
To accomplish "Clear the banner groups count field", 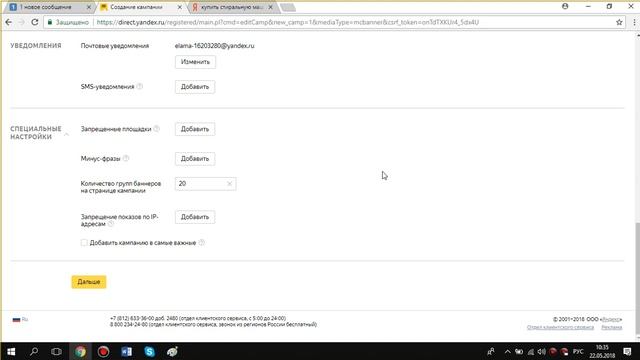I will tap(229, 184).
